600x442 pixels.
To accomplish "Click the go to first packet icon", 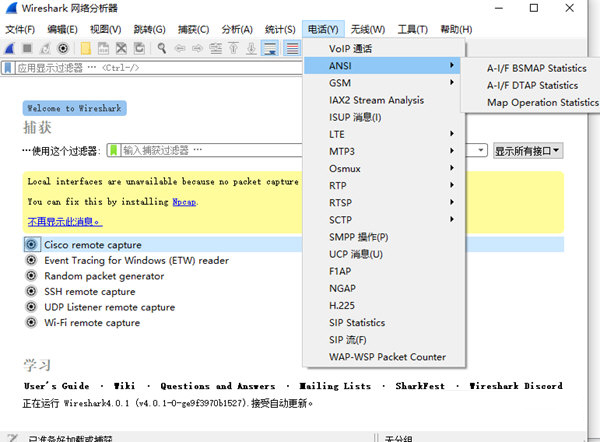I will [x=233, y=48].
